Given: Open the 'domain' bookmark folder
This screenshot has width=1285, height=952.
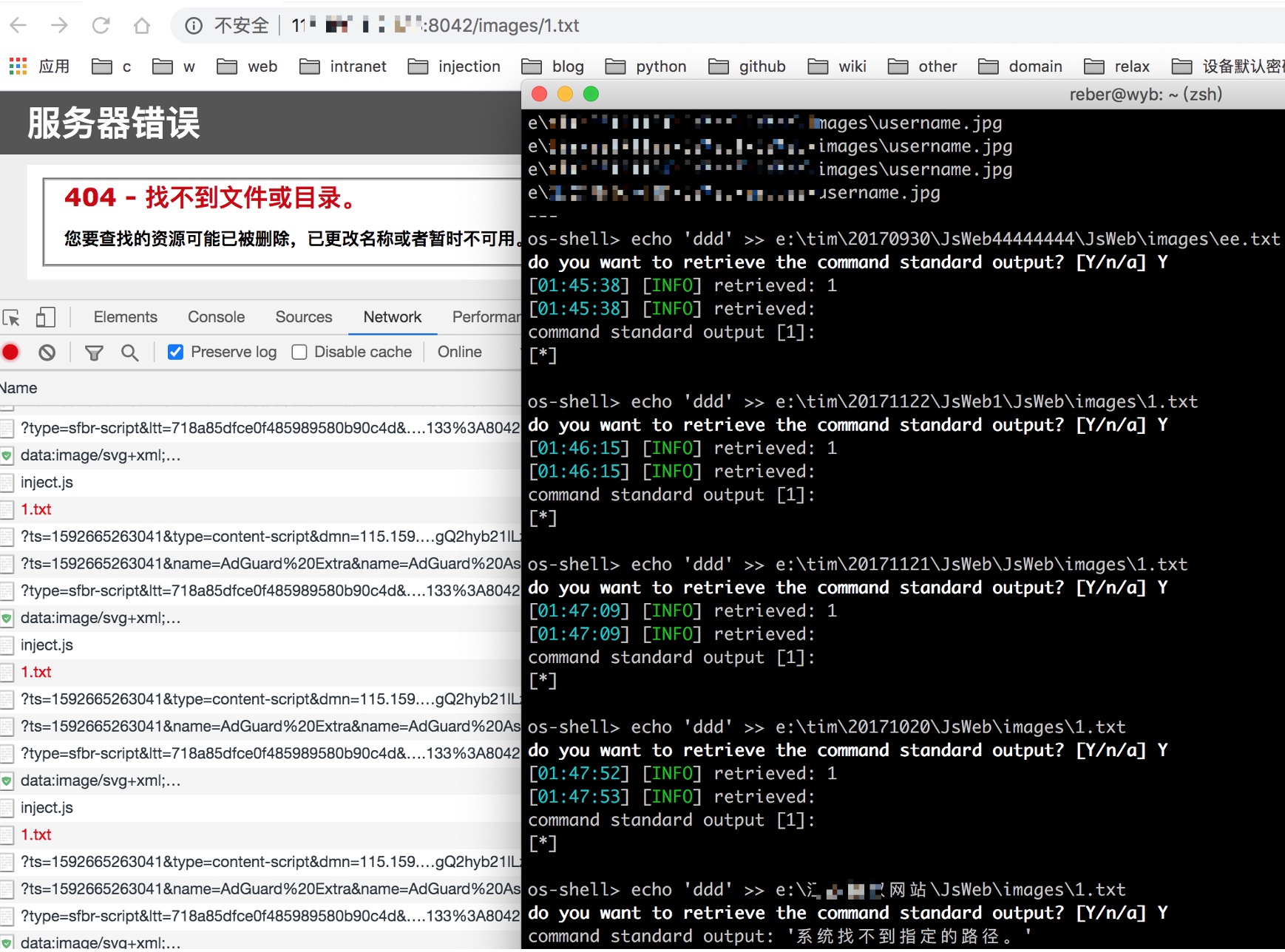Looking at the screenshot, I should 1020,67.
